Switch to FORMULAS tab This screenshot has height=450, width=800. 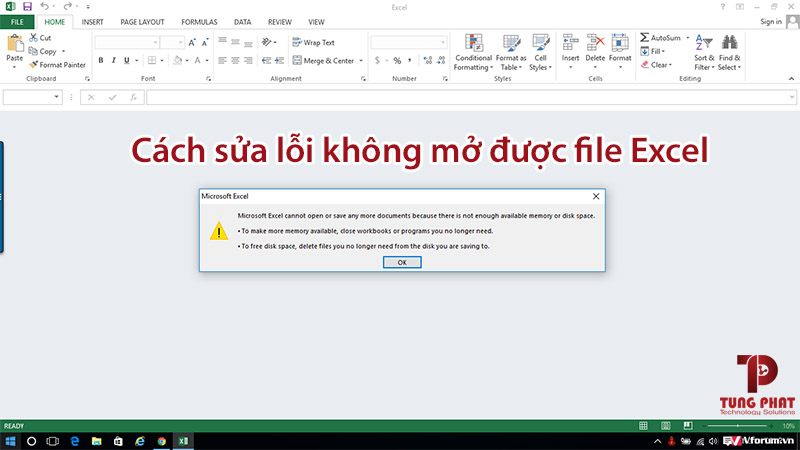(199, 22)
